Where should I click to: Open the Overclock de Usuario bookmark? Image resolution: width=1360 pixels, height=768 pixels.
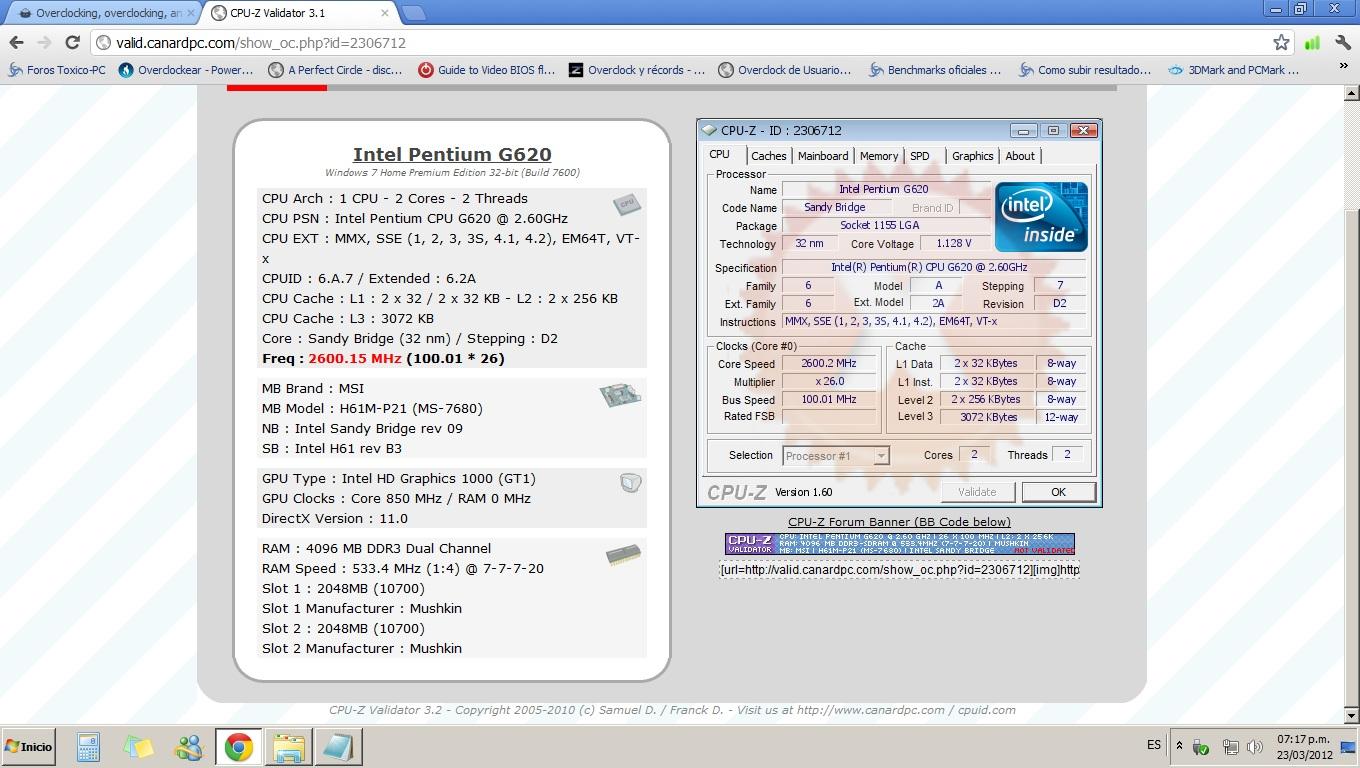point(784,70)
